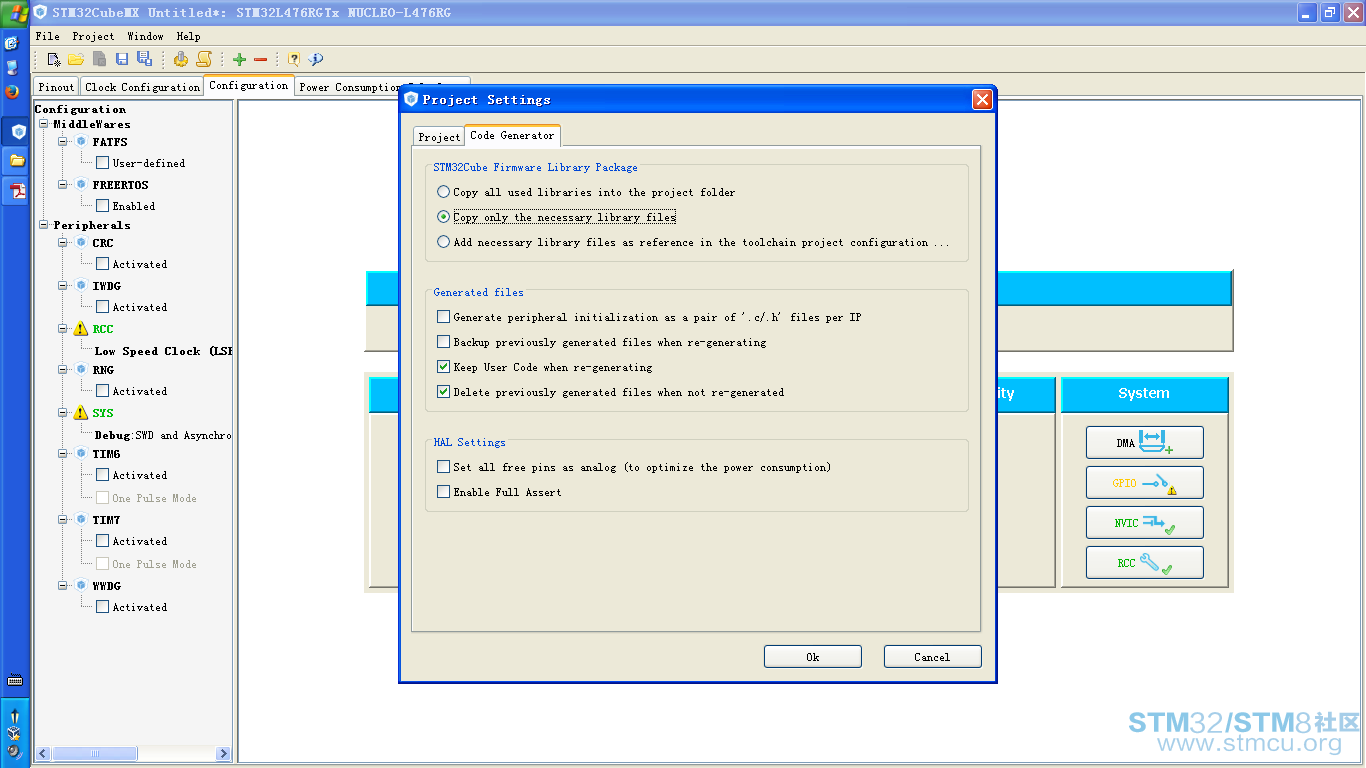Click the Ok button

coord(813,657)
